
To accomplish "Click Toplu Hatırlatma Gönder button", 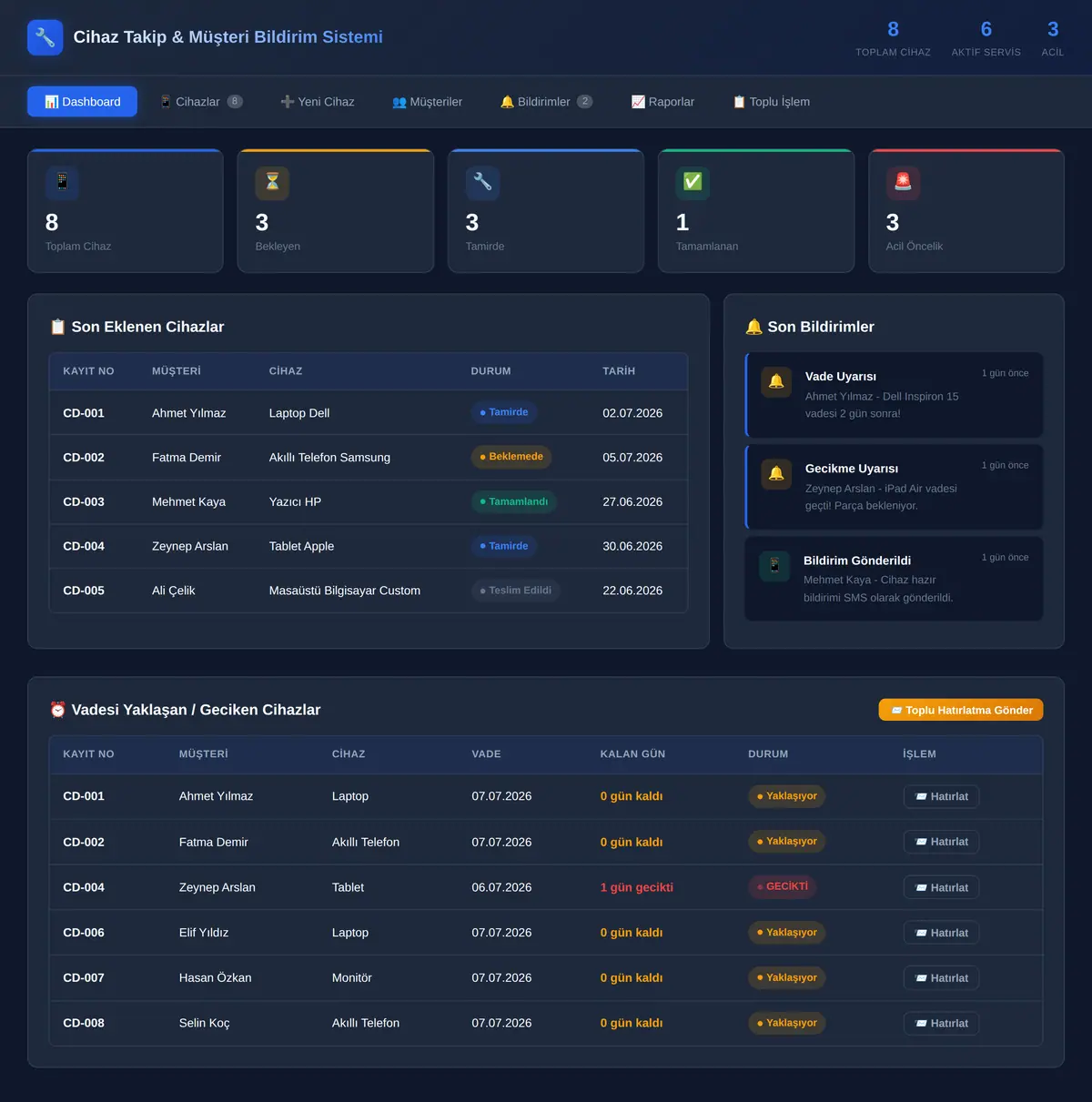I will click(961, 710).
